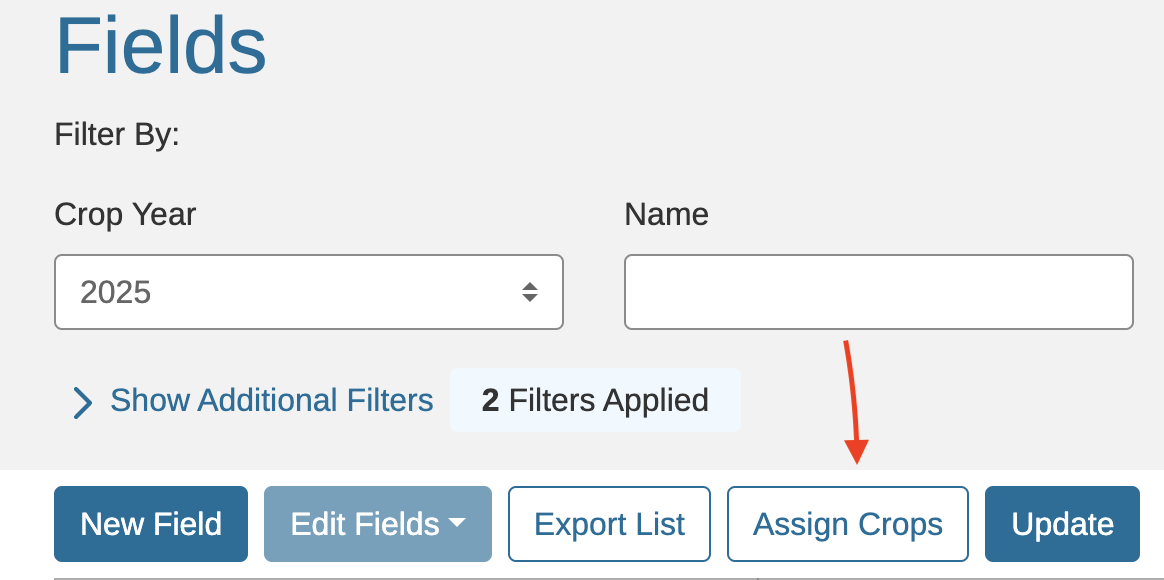
Task: Click the up-down arrows in Crop Year
Action: [x=530, y=292]
